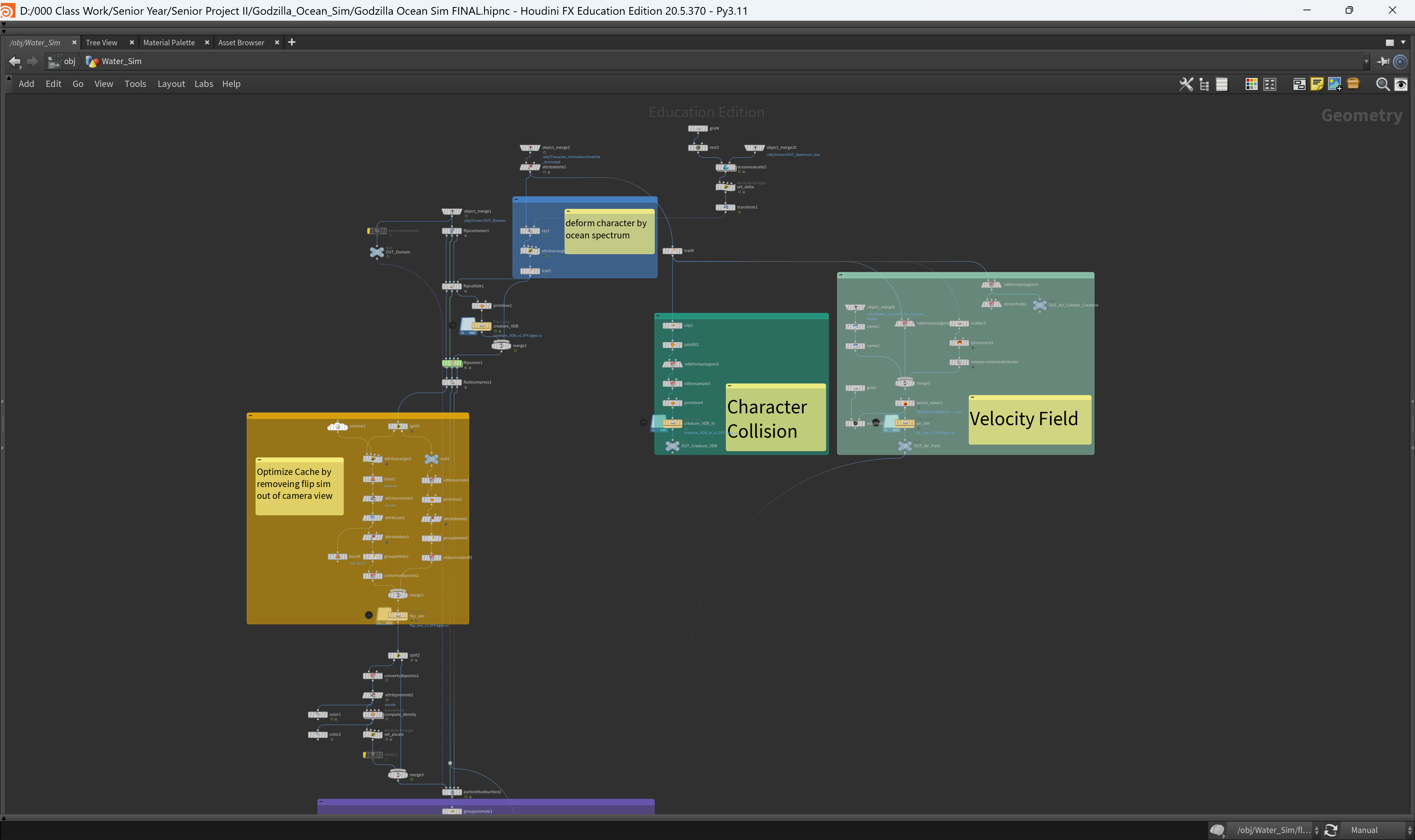1415x840 pixels.
Task: Toggle the pin pane tab icon
Action: (1383, 62)
